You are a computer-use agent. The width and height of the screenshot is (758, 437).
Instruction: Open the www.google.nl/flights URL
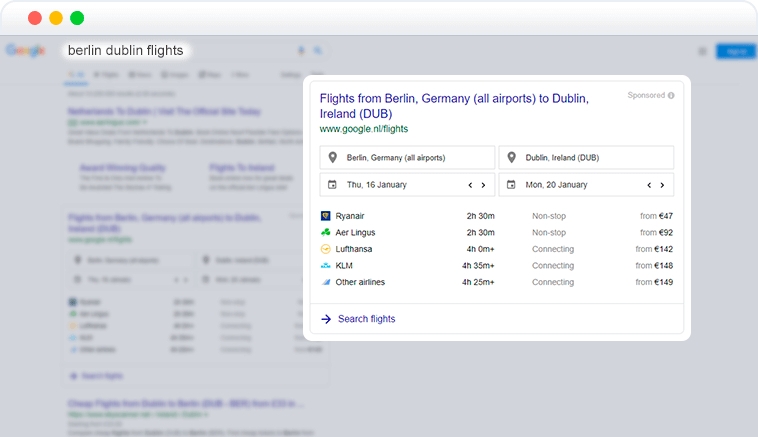[x=364, y=129]
